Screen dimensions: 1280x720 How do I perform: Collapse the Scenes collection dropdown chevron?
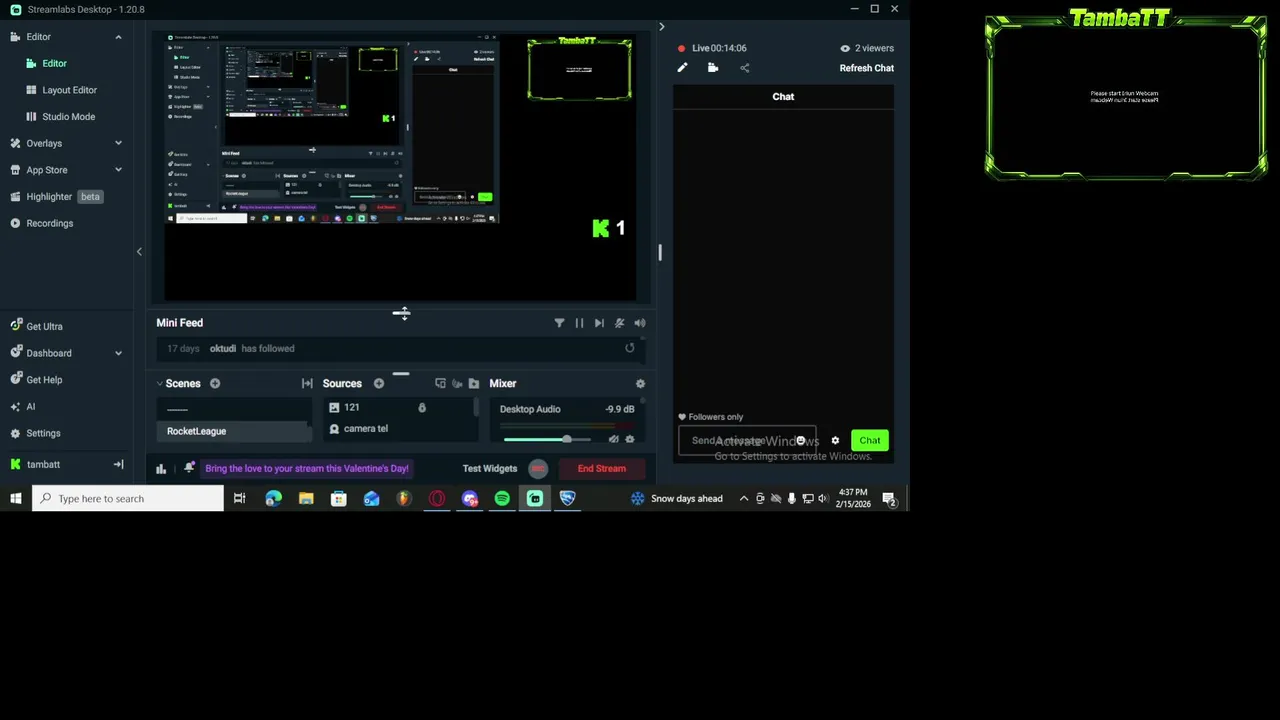click(159, 384)
